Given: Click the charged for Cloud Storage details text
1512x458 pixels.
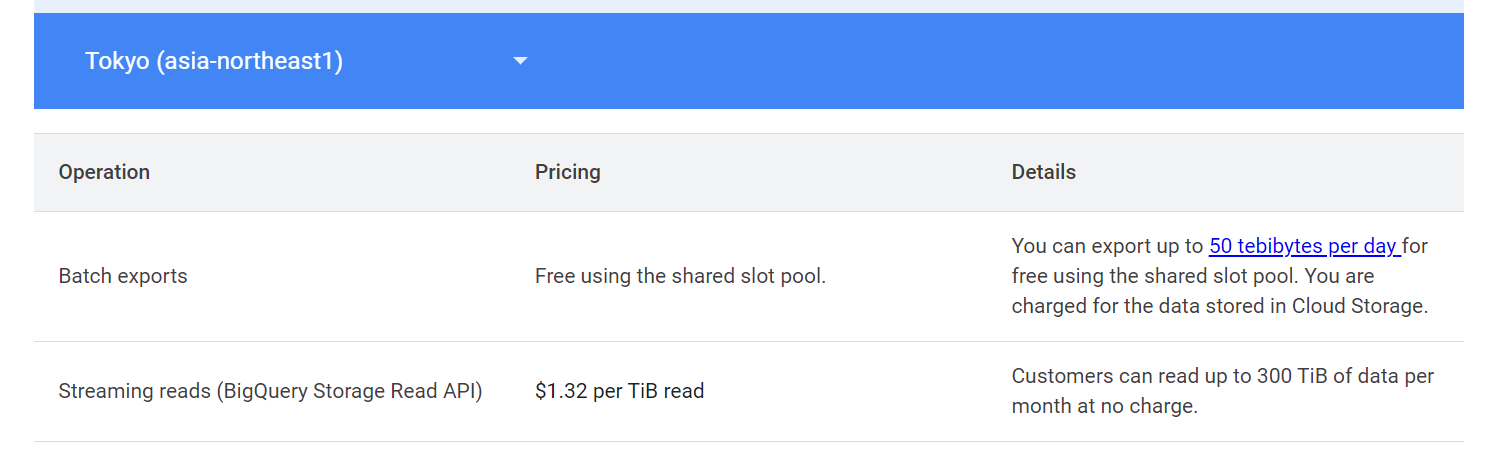Looking at the screenshot, I should (1220, 306).
